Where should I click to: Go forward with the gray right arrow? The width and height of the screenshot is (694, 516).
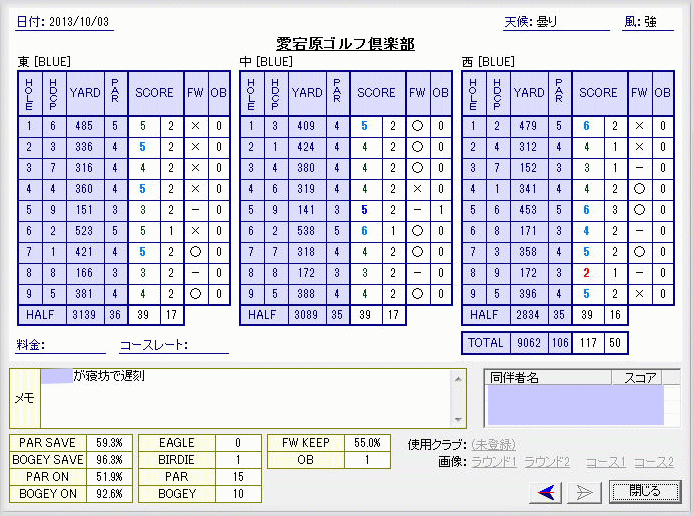coord(585,492)
